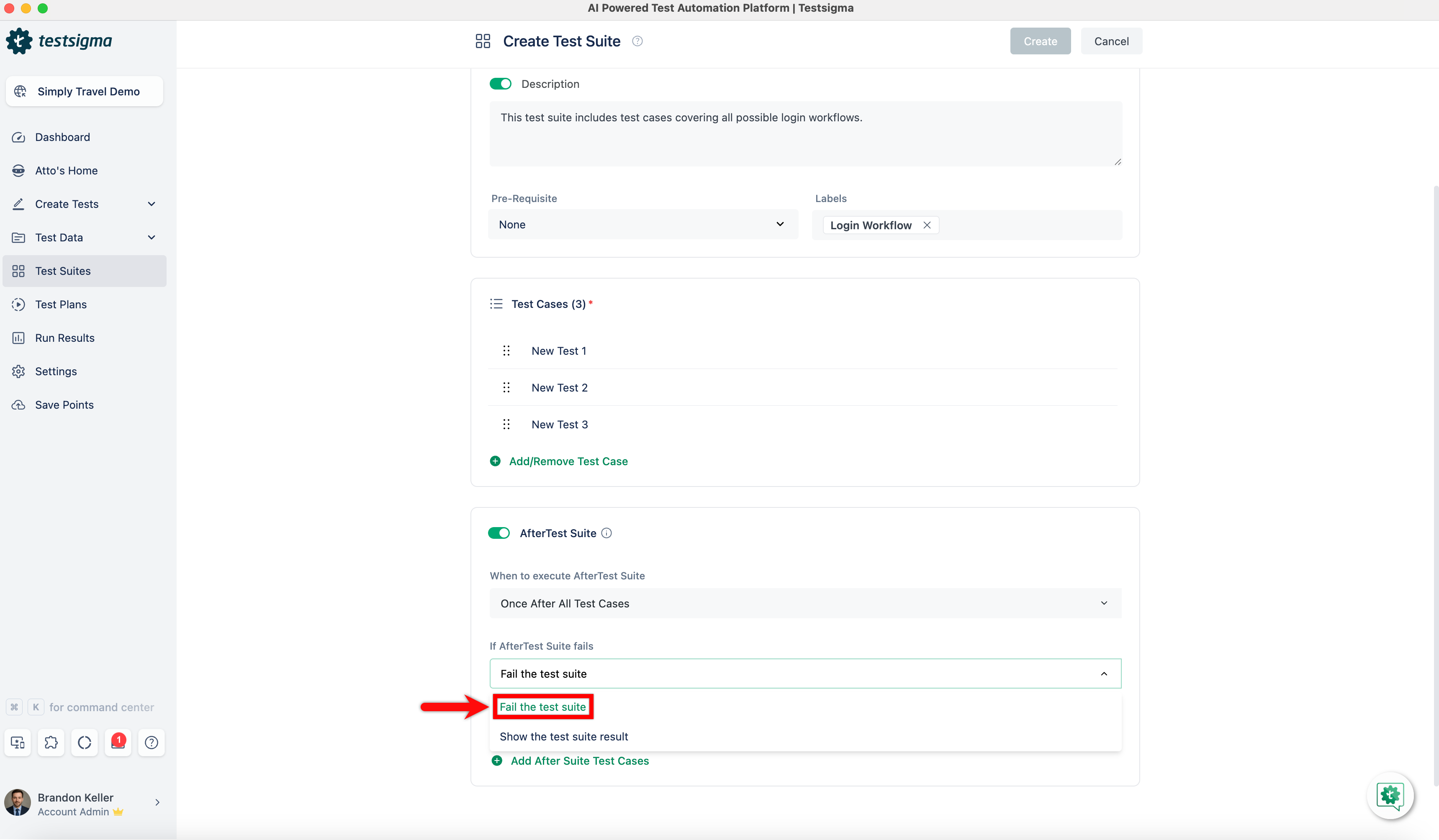Open the Atto chat assistant icon
The width and height of the screenshot is (1439, 840).
tap(1389, 796)
